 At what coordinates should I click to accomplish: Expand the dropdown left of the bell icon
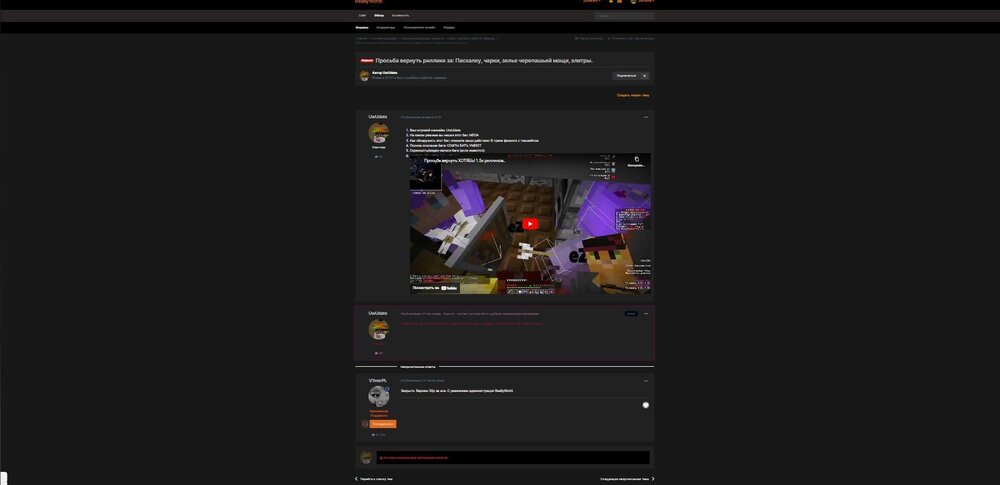coord(592,1)
